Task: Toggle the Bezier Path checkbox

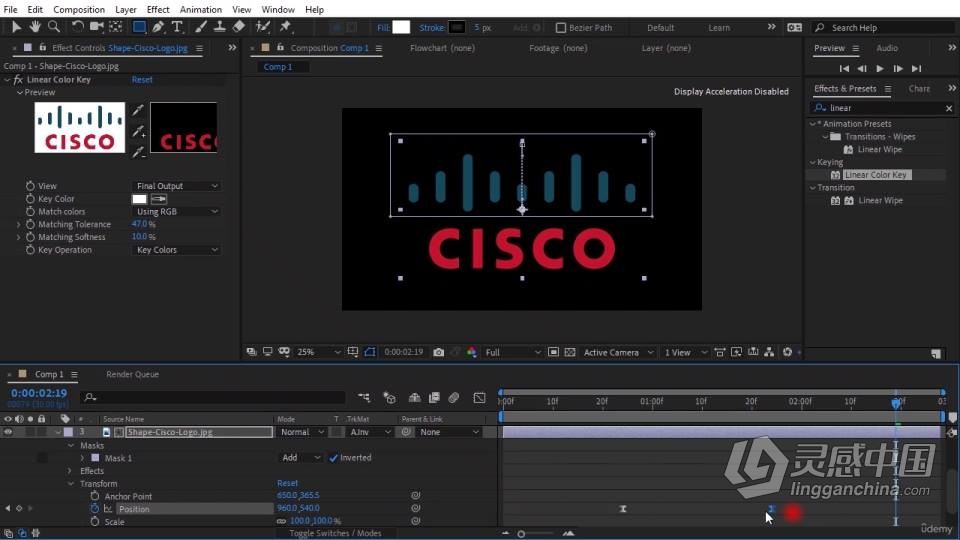Action: pyautogui.click(x=560, y=28)
